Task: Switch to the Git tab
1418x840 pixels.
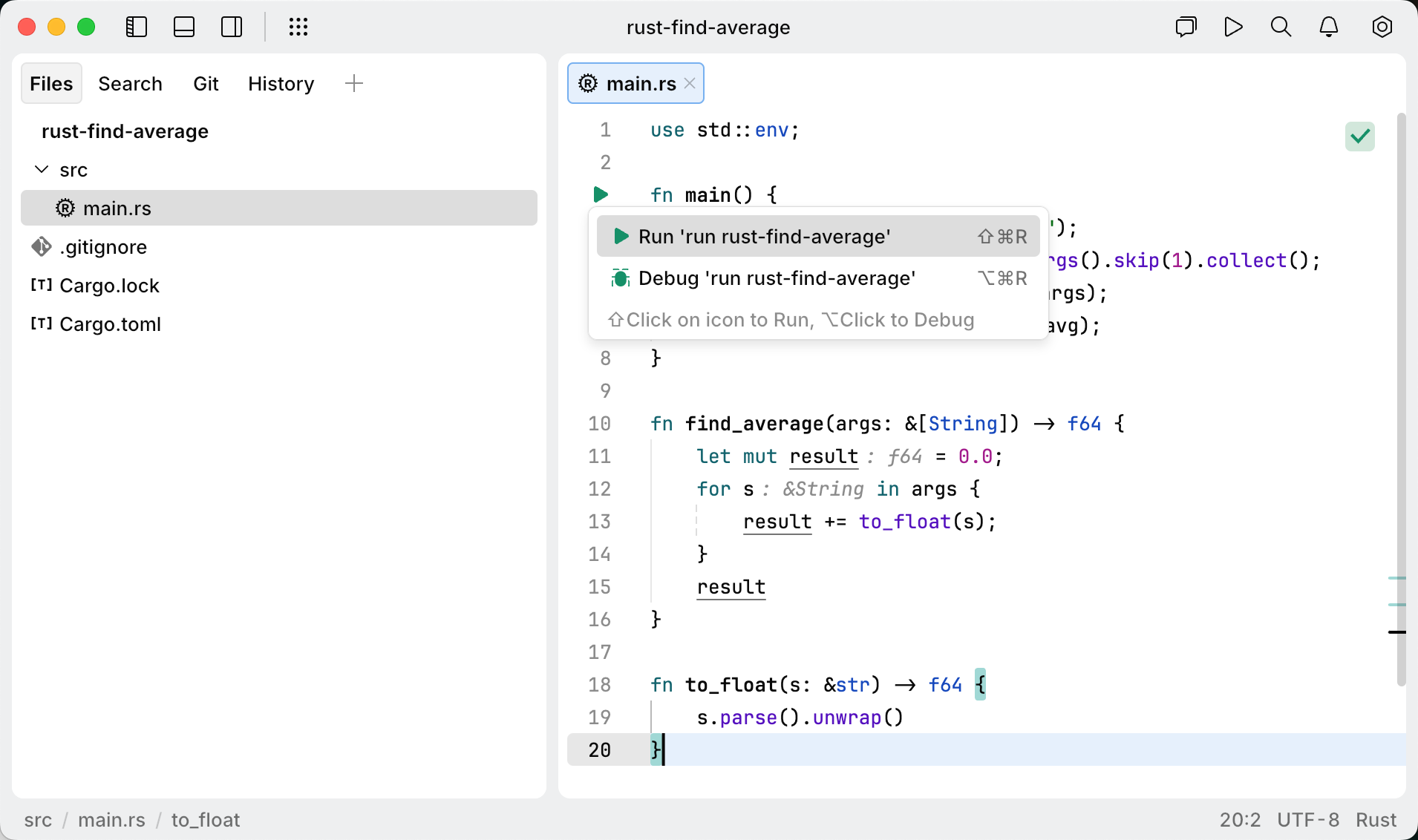Action: coord(206,84)
